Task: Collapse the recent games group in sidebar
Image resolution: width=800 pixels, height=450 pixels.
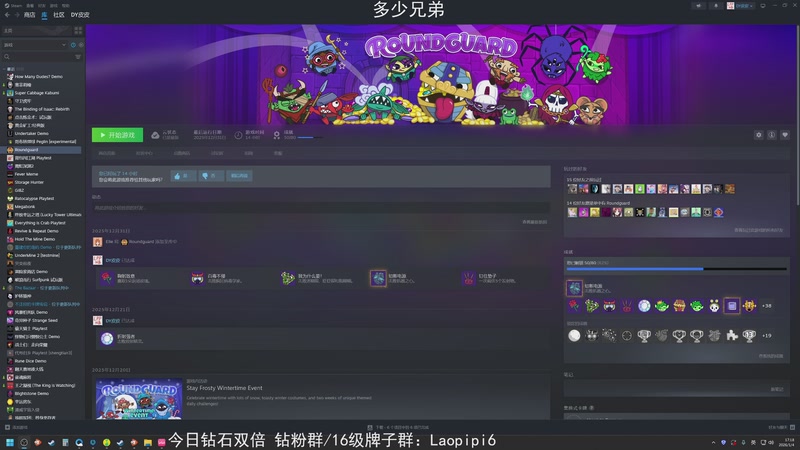Action: (5, 69)
